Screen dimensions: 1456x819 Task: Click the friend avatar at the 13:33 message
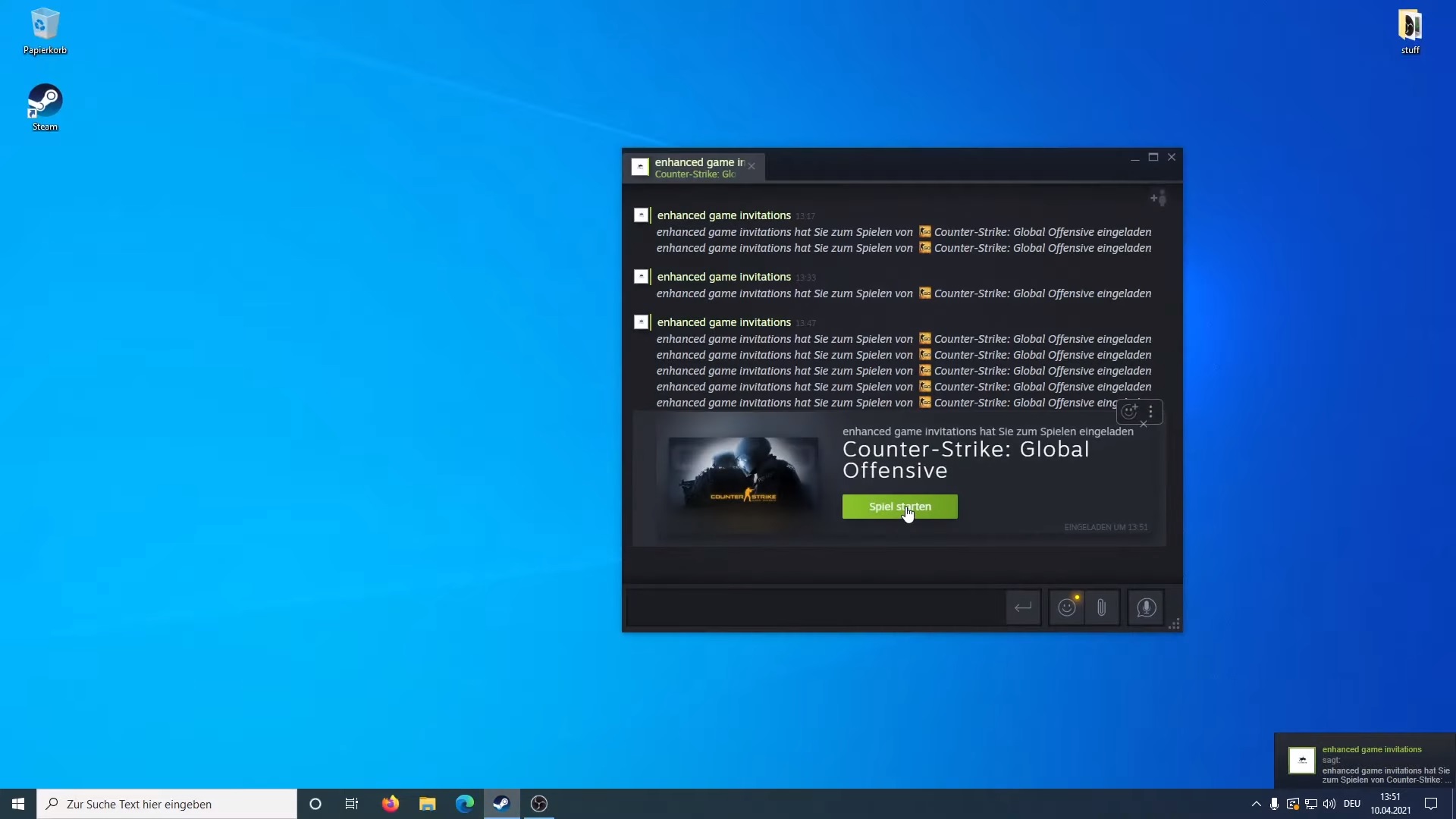tap(641, 277)
